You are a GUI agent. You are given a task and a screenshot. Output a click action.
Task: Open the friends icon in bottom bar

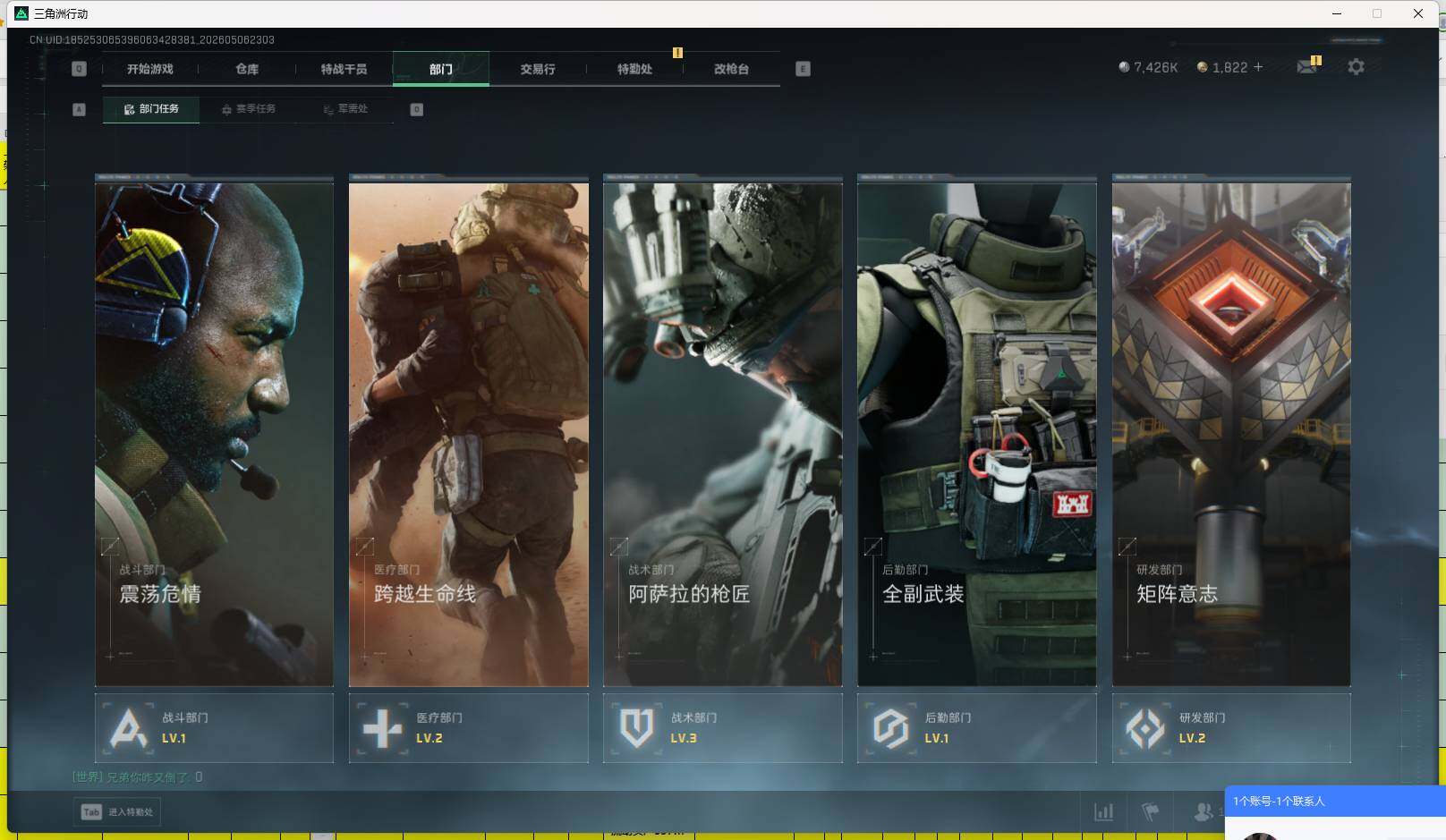[1204, 811]
